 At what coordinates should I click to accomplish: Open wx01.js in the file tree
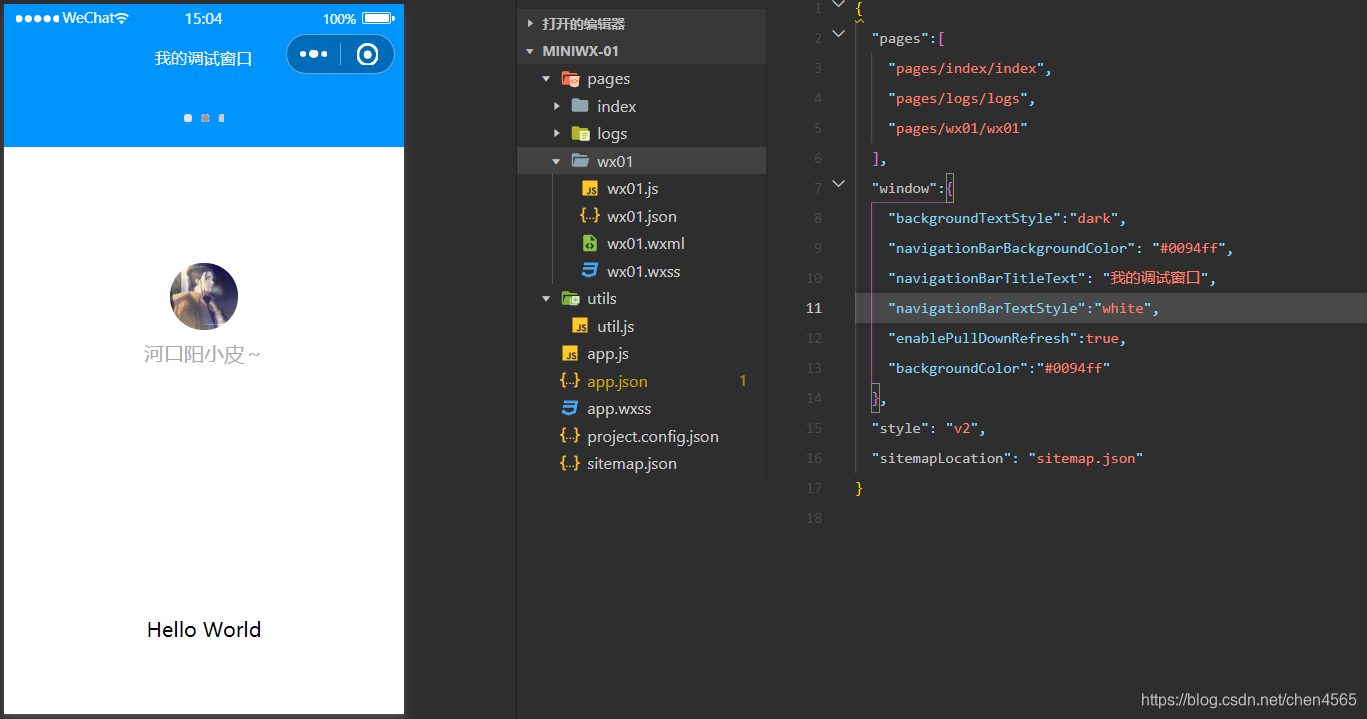[633, 189]
